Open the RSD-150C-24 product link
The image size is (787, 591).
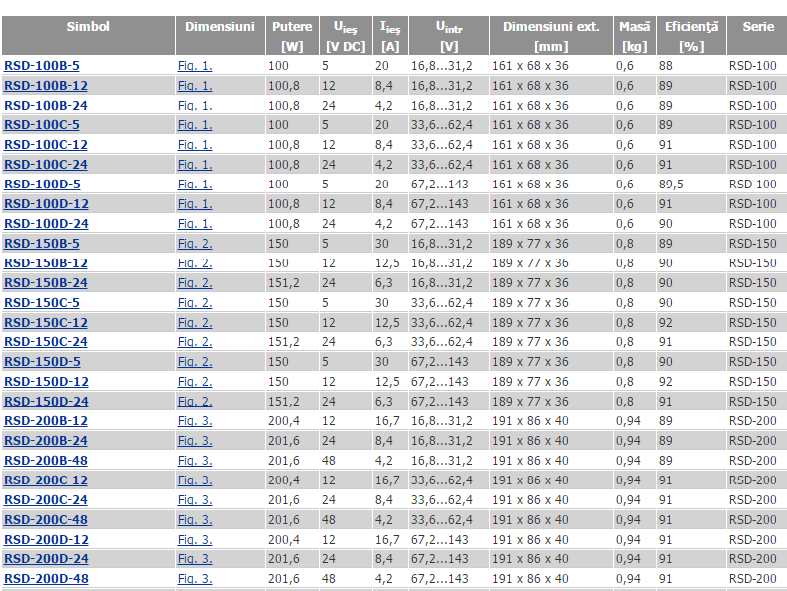[x=46, y=342]
